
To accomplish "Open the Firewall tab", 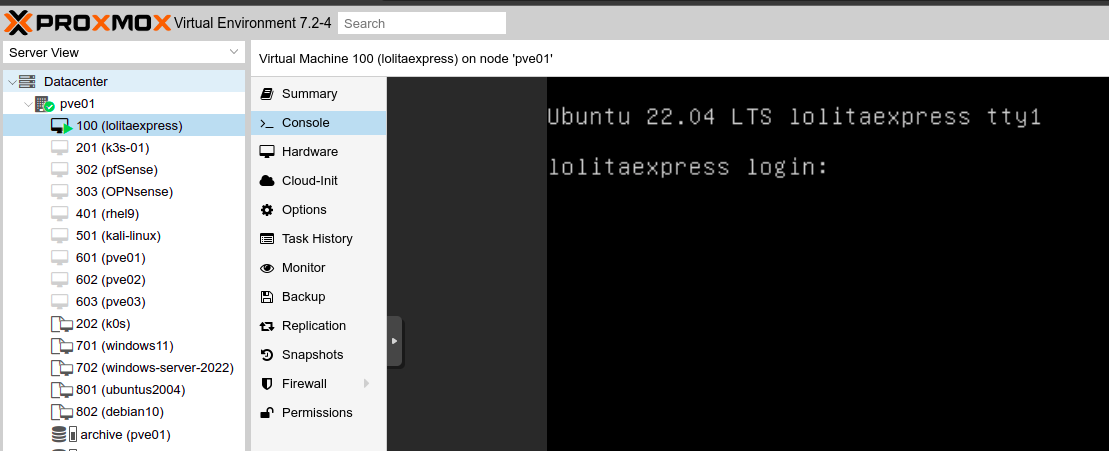I will coord(318,383).
